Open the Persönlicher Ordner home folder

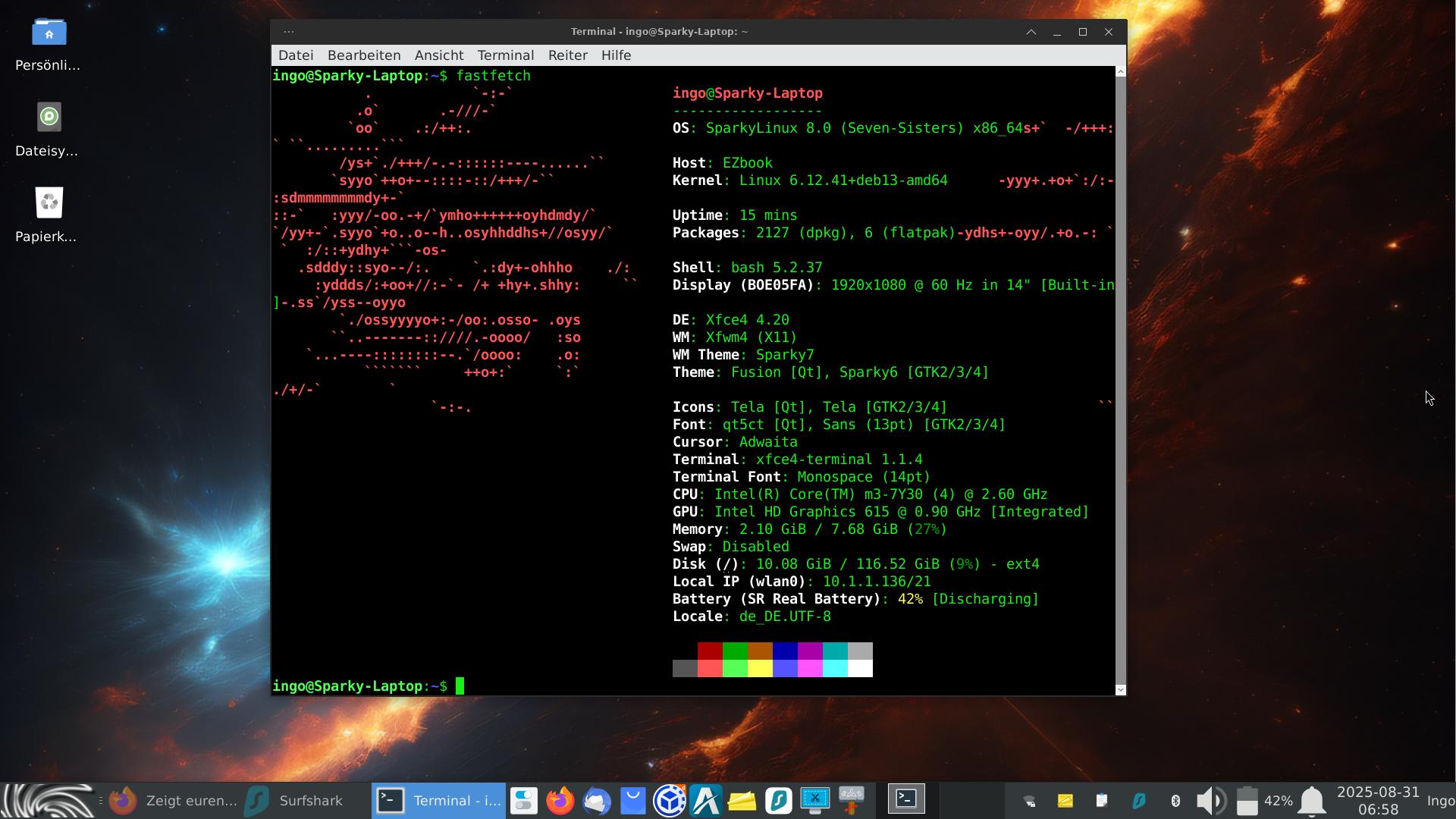tap(49, 32)
